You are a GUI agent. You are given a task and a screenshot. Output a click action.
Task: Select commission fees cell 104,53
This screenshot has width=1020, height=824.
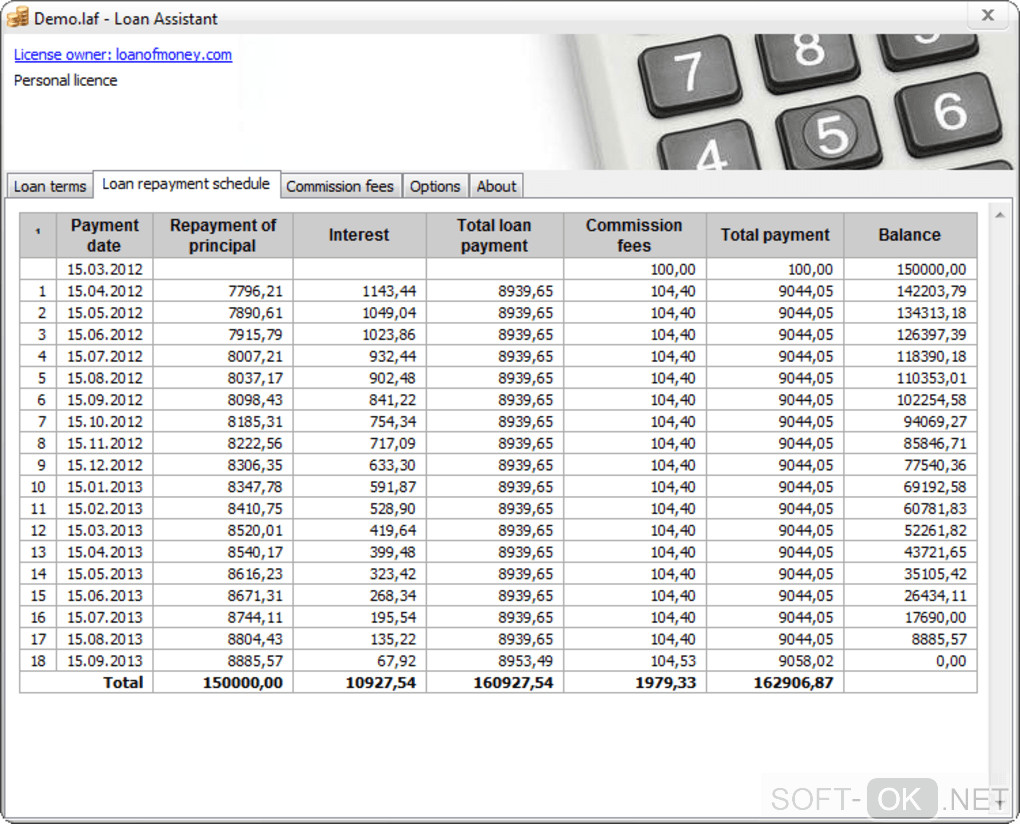click(634, 661)
